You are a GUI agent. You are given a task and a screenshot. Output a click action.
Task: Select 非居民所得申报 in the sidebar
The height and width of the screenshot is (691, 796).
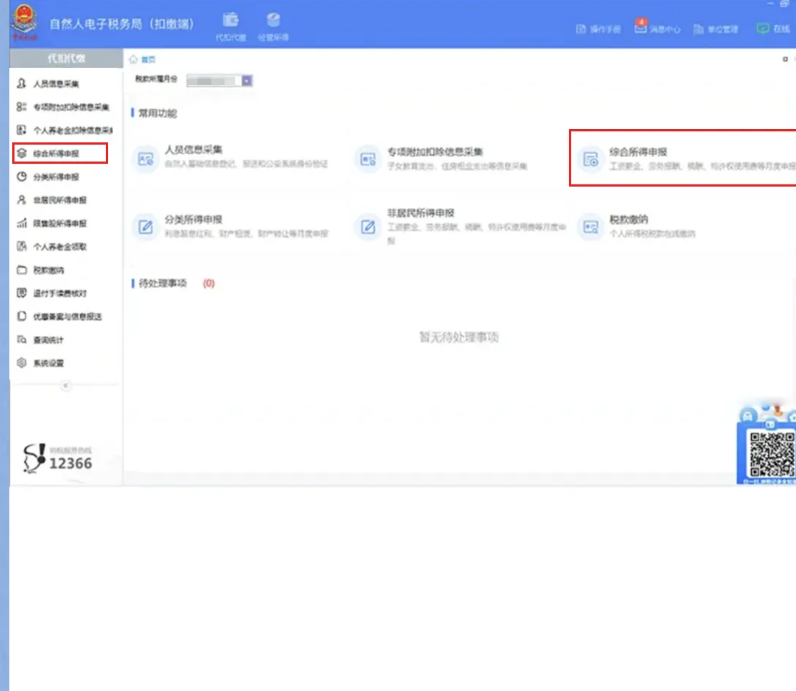(x=52, y=200)
